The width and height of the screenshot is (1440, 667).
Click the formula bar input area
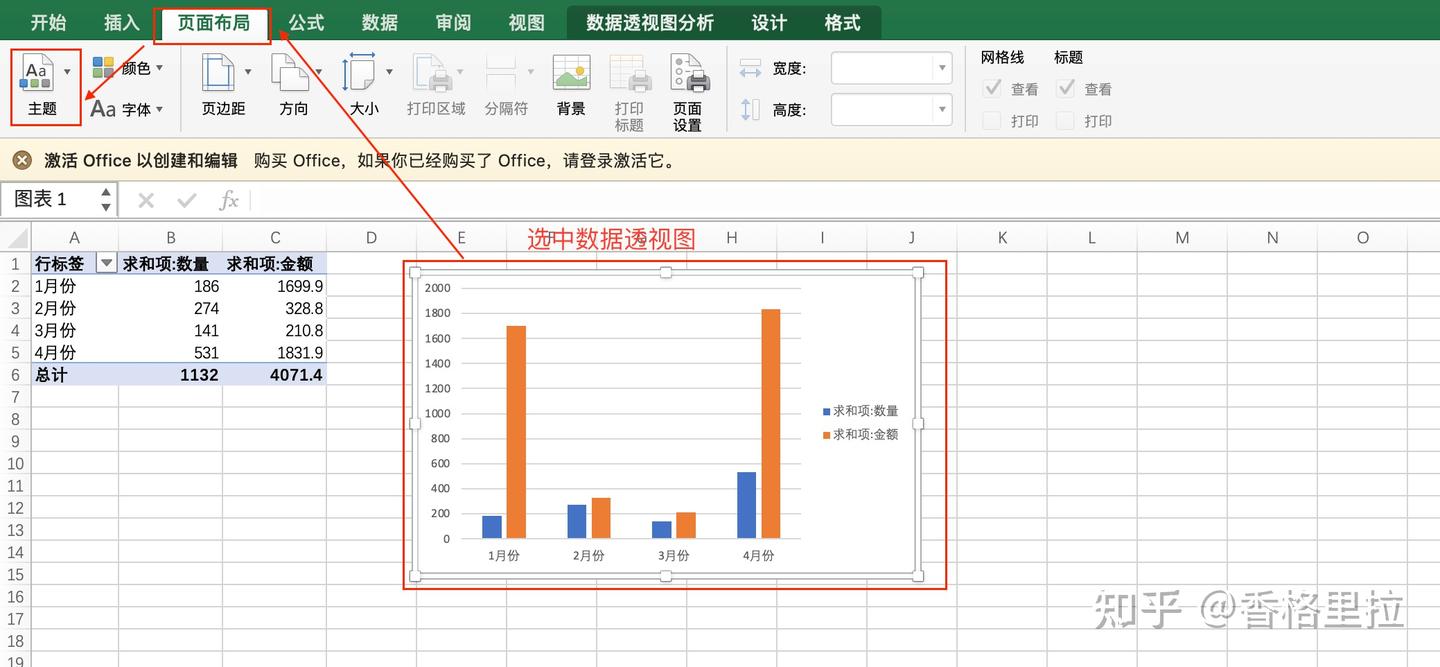(x=845, y=200)
